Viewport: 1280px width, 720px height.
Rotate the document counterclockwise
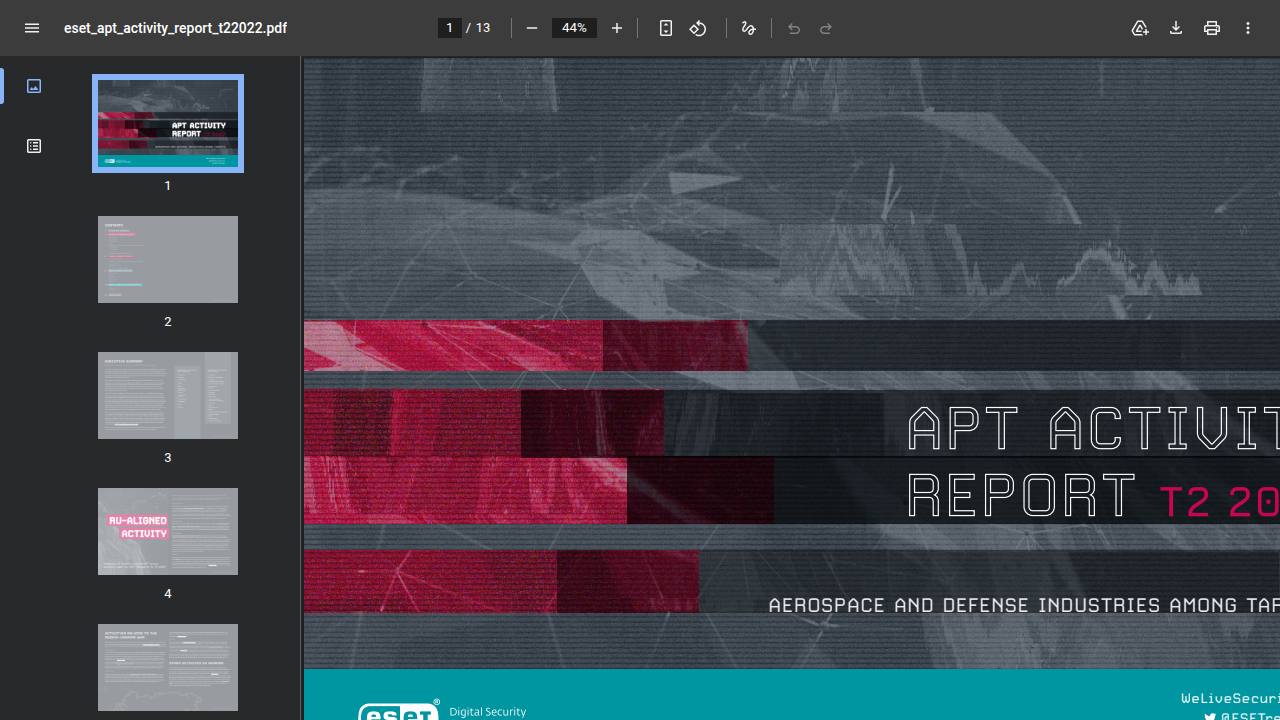pyautogui.click(x=698, y=28)
